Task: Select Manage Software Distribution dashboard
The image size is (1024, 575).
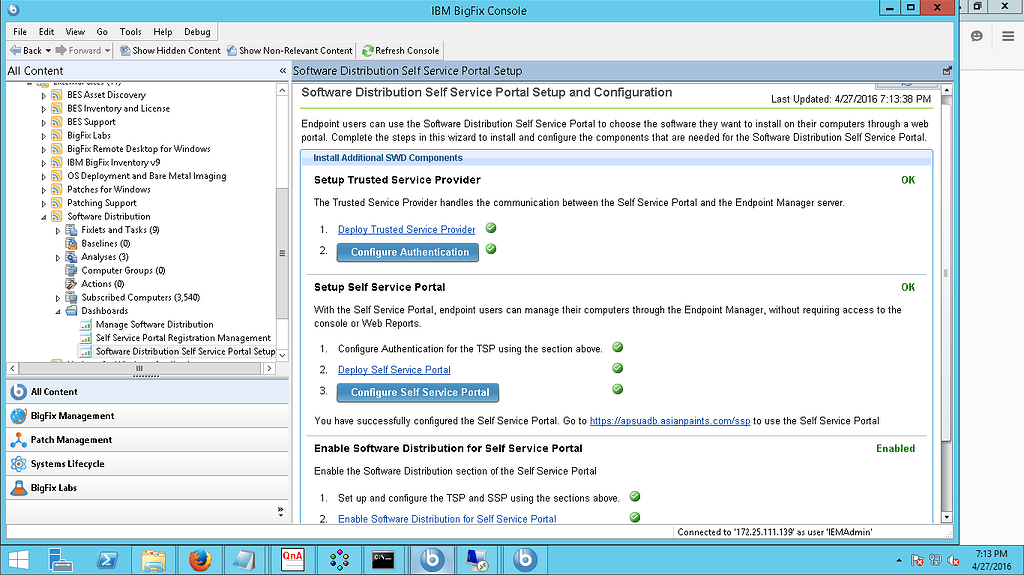Action: [154, 325]
